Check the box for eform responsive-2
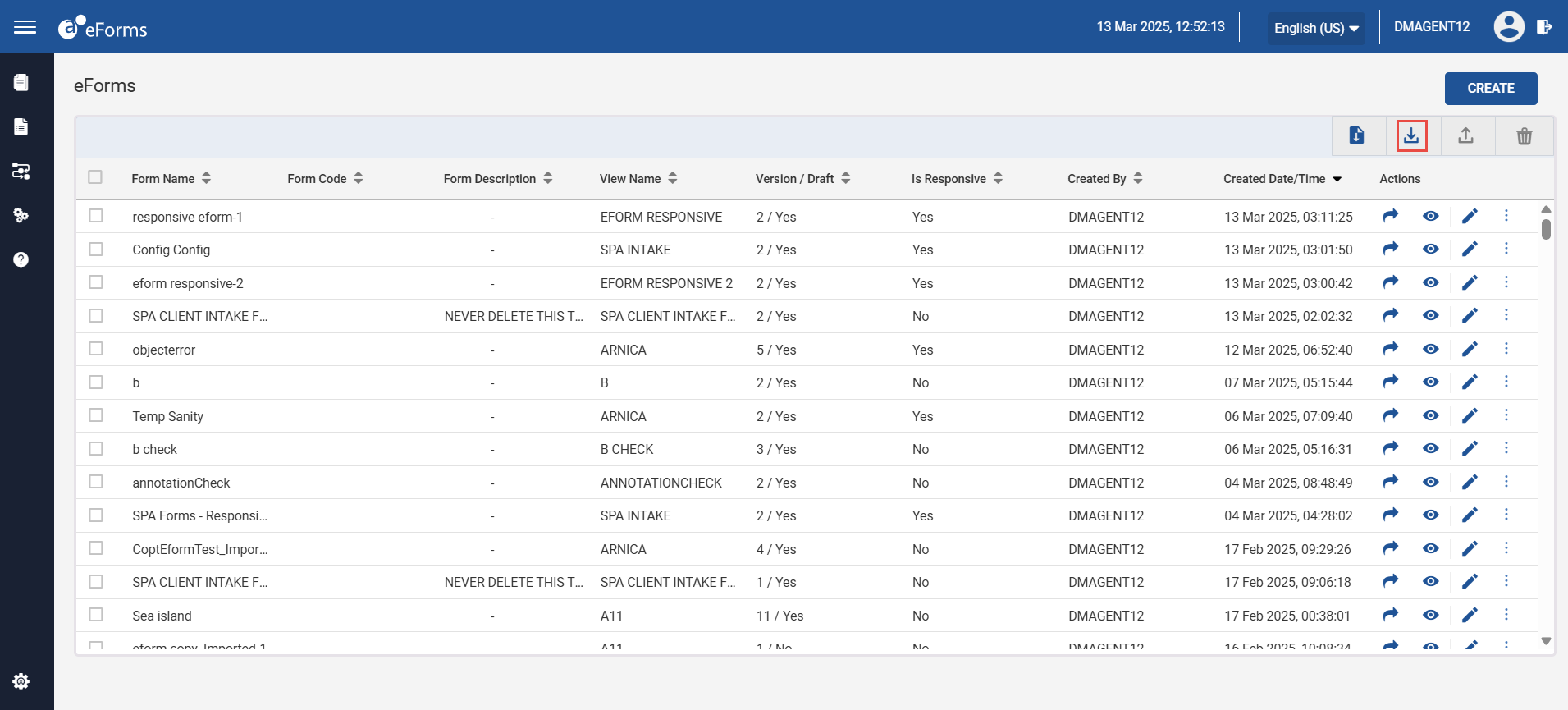 tap(96, 282)
